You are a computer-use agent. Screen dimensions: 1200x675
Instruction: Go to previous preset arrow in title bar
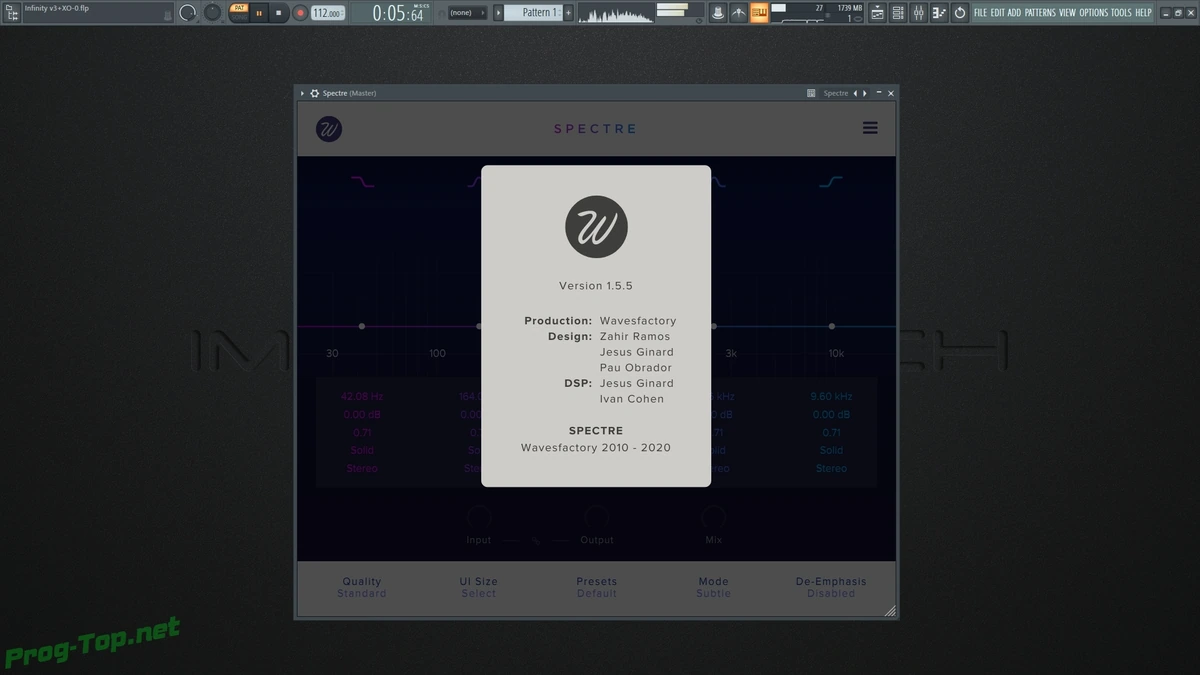(x=855, y=93)
